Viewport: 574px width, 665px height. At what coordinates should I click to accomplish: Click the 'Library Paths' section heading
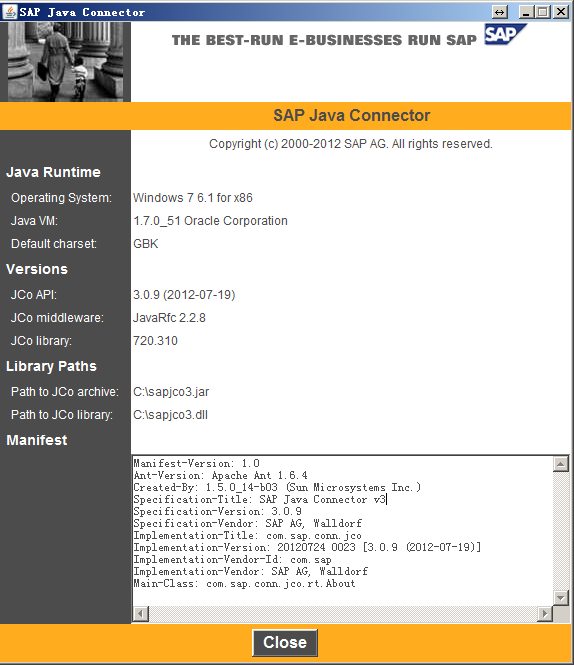[x=51, y=366]
